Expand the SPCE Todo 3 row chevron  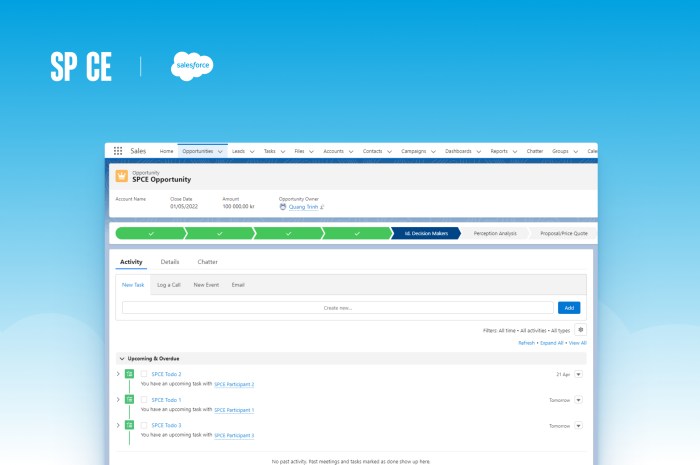(x=118, y=425)
